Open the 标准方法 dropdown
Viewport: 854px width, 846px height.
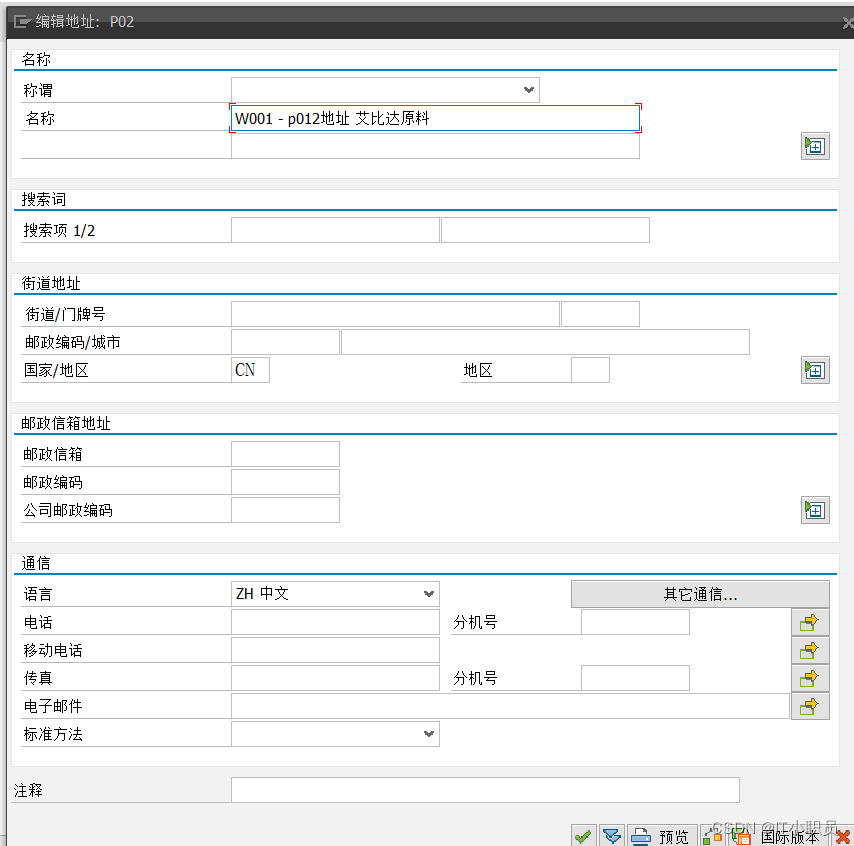click(428, 734)
